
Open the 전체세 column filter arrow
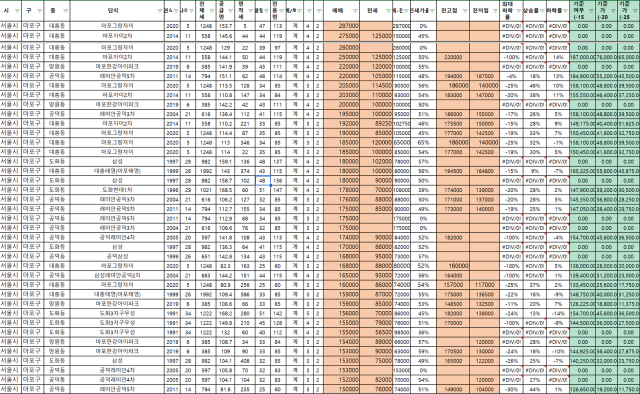211,11
